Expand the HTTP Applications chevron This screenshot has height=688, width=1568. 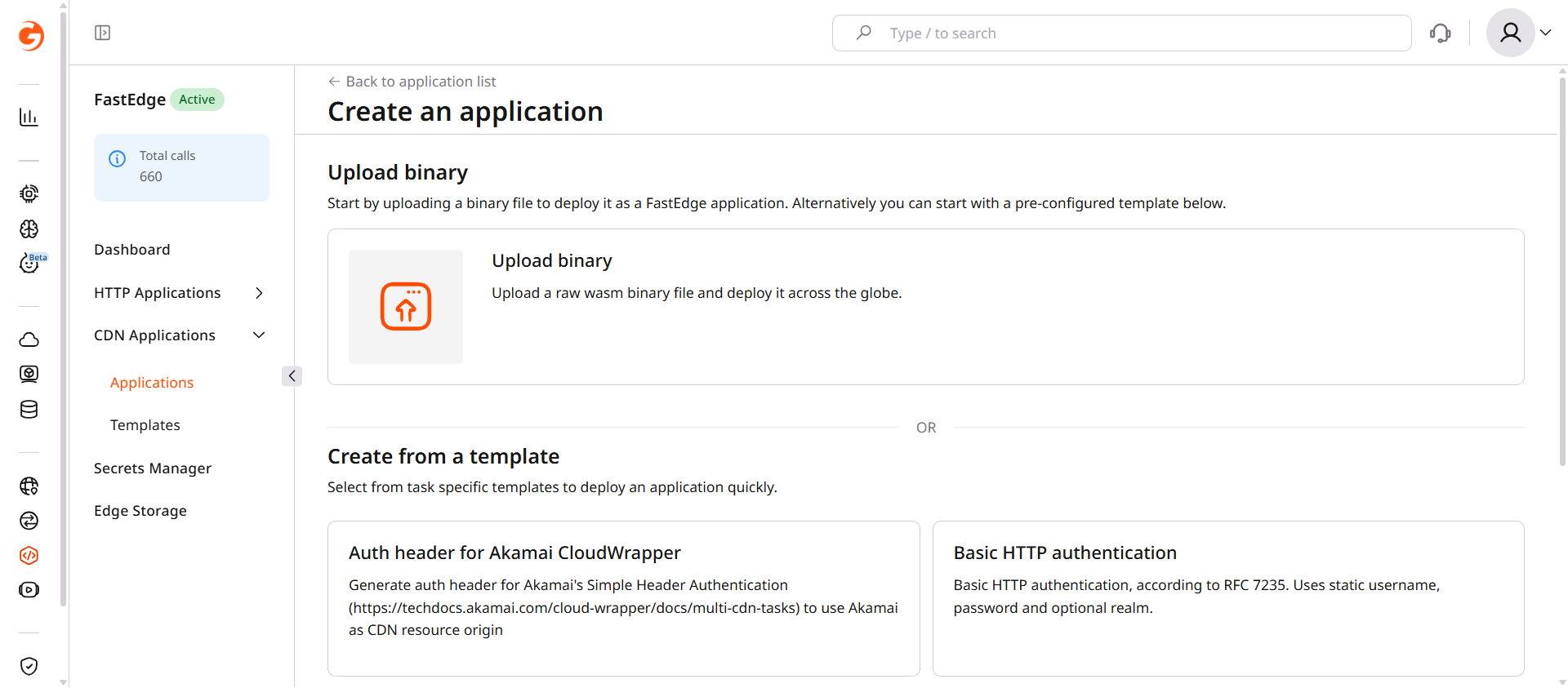259,293
